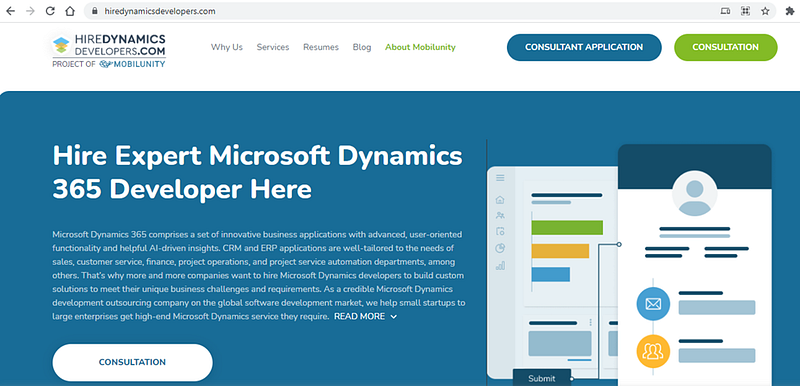800x386 pixels.
Task: Click the profile avatar in illustration card
Action: (694, 193)
